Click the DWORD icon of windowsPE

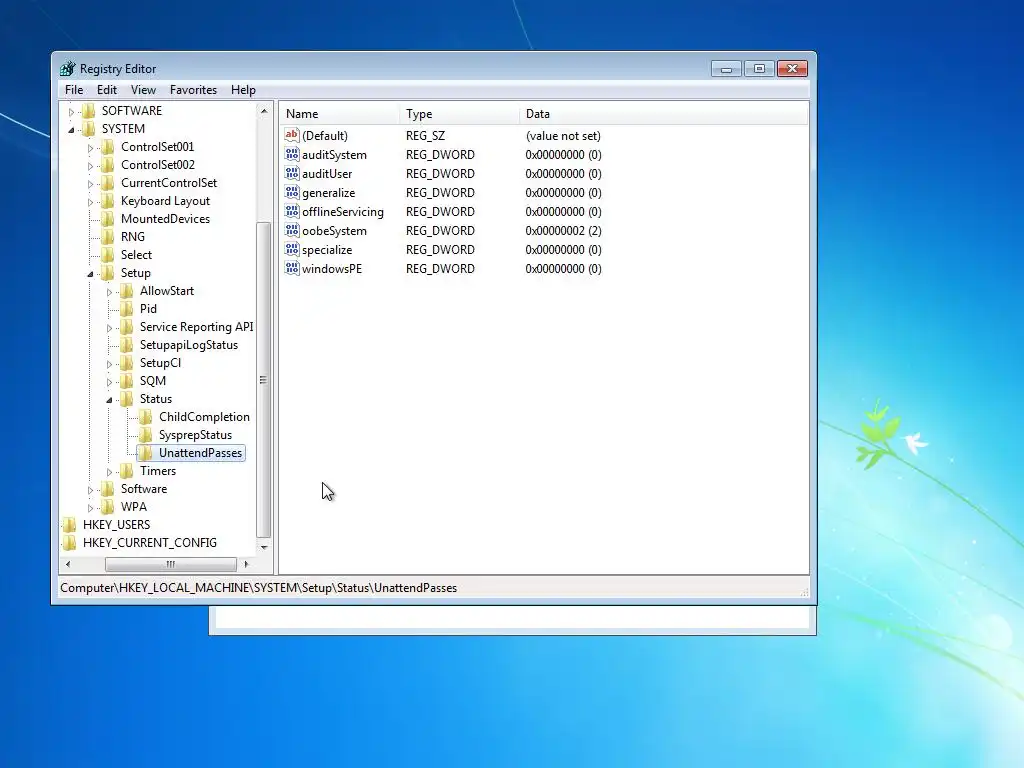tap(291, 268)
